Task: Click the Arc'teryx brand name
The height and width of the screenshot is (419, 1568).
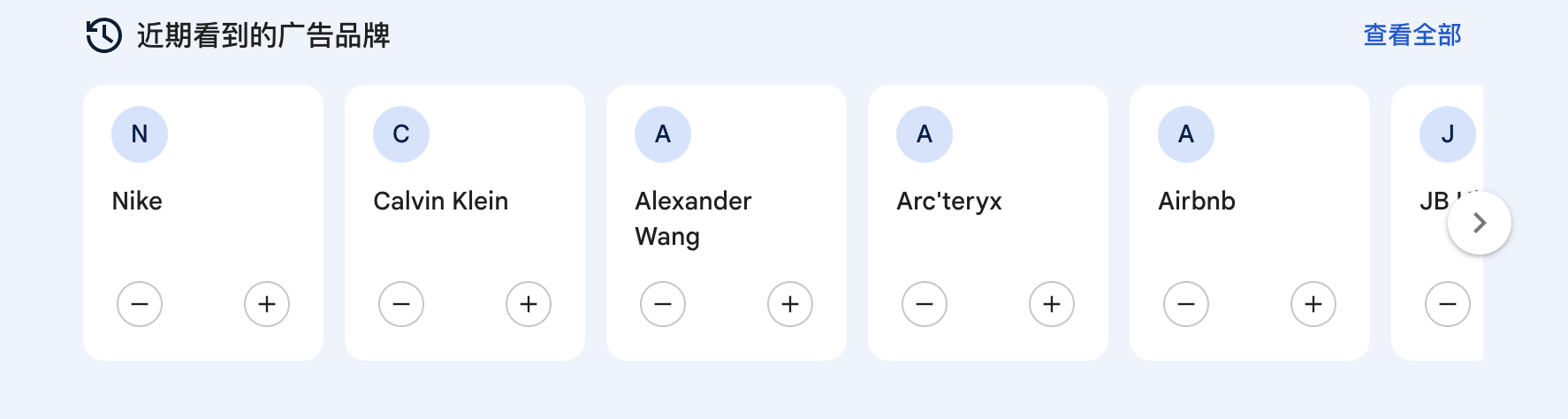Action: [949, 201]
